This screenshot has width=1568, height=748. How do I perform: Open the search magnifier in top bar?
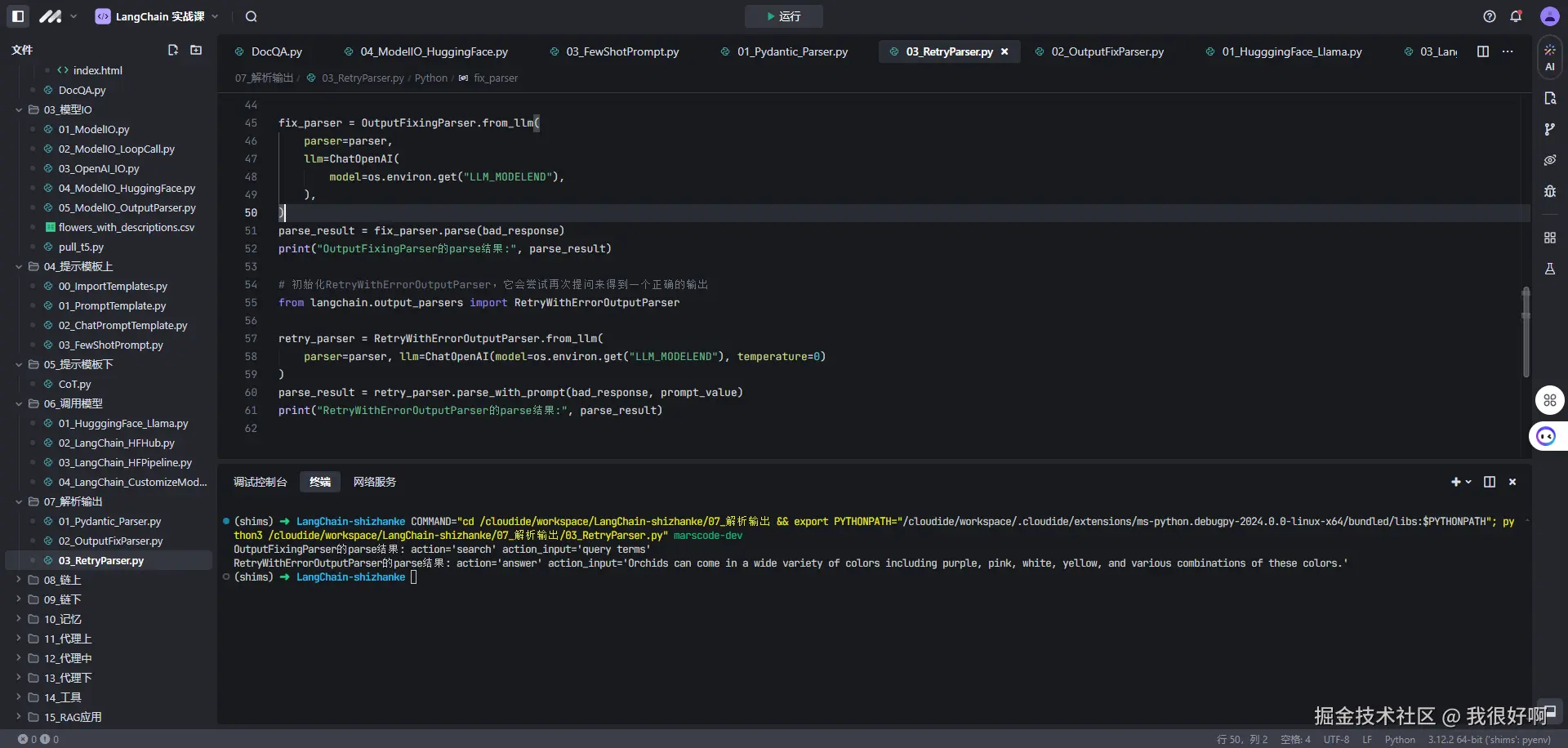pyautogui.click(x=252, y=16)
